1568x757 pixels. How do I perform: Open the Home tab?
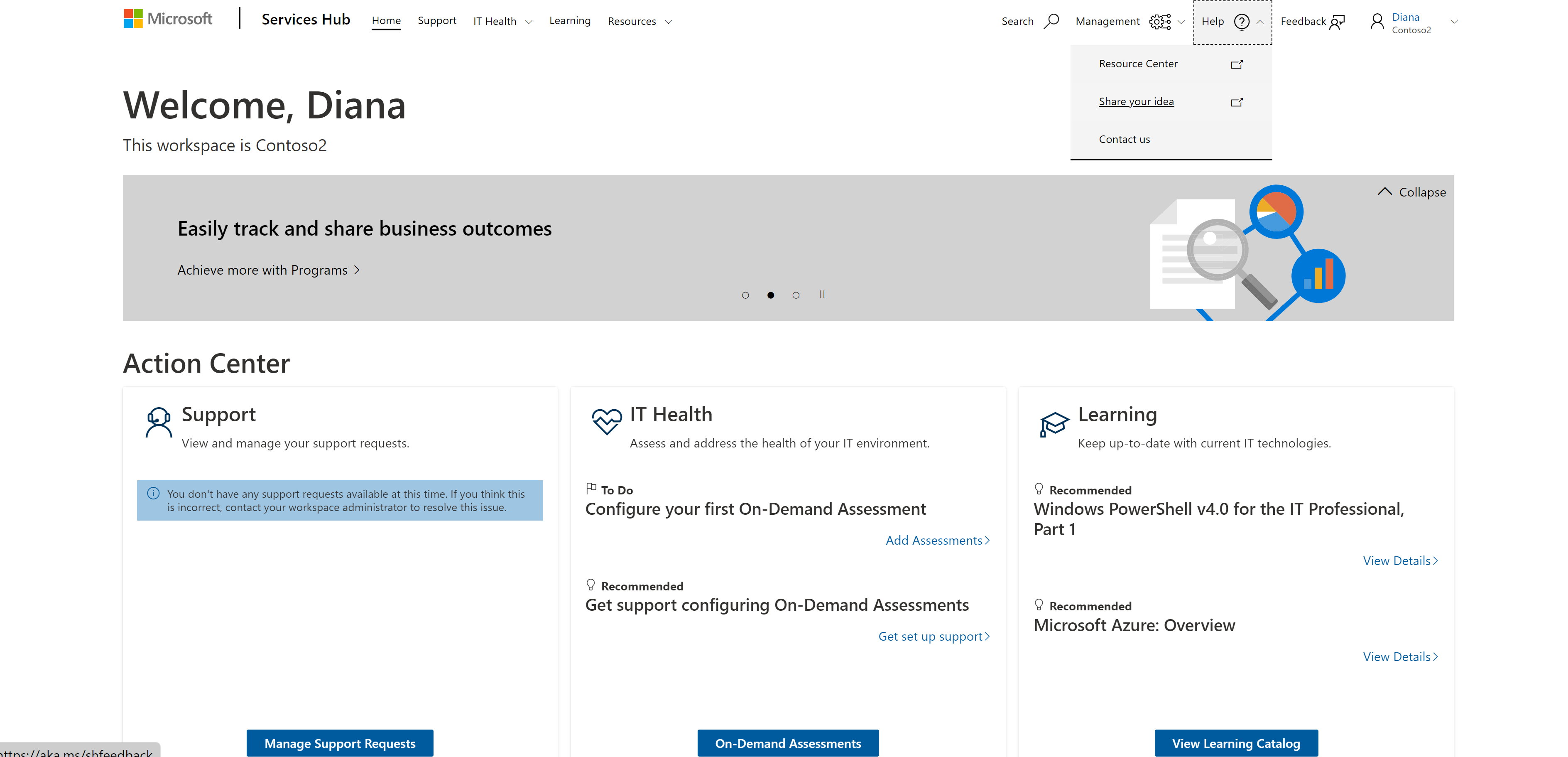point(386,21)
